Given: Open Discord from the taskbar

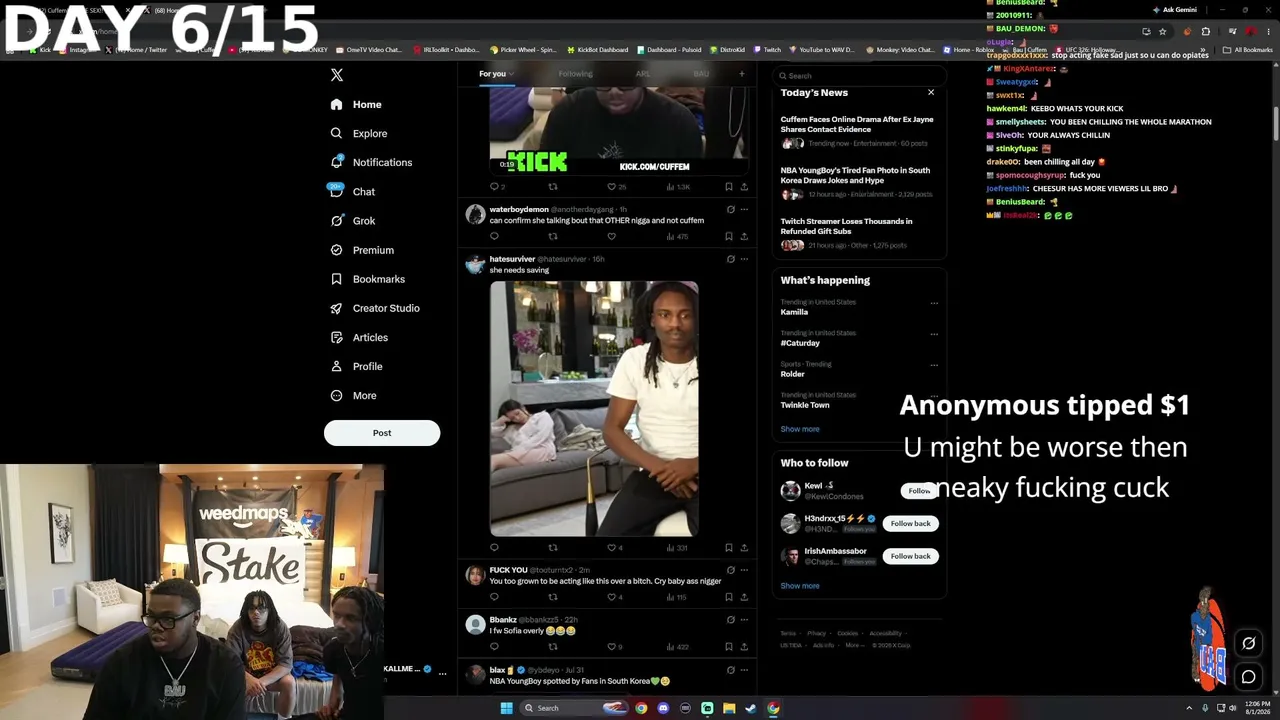Looking at the screenshot, I should click(663, 708).
